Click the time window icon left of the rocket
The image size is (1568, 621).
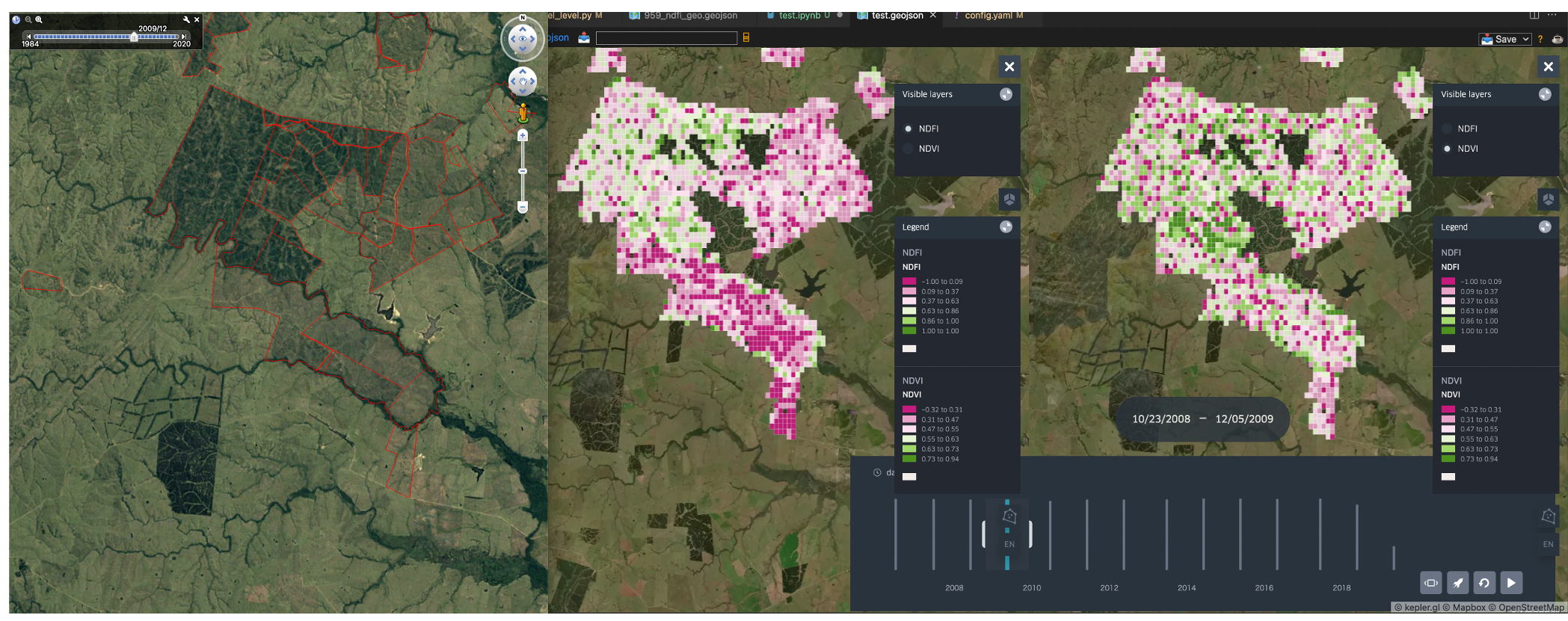pyautogui.click(x=1431, y=583)
